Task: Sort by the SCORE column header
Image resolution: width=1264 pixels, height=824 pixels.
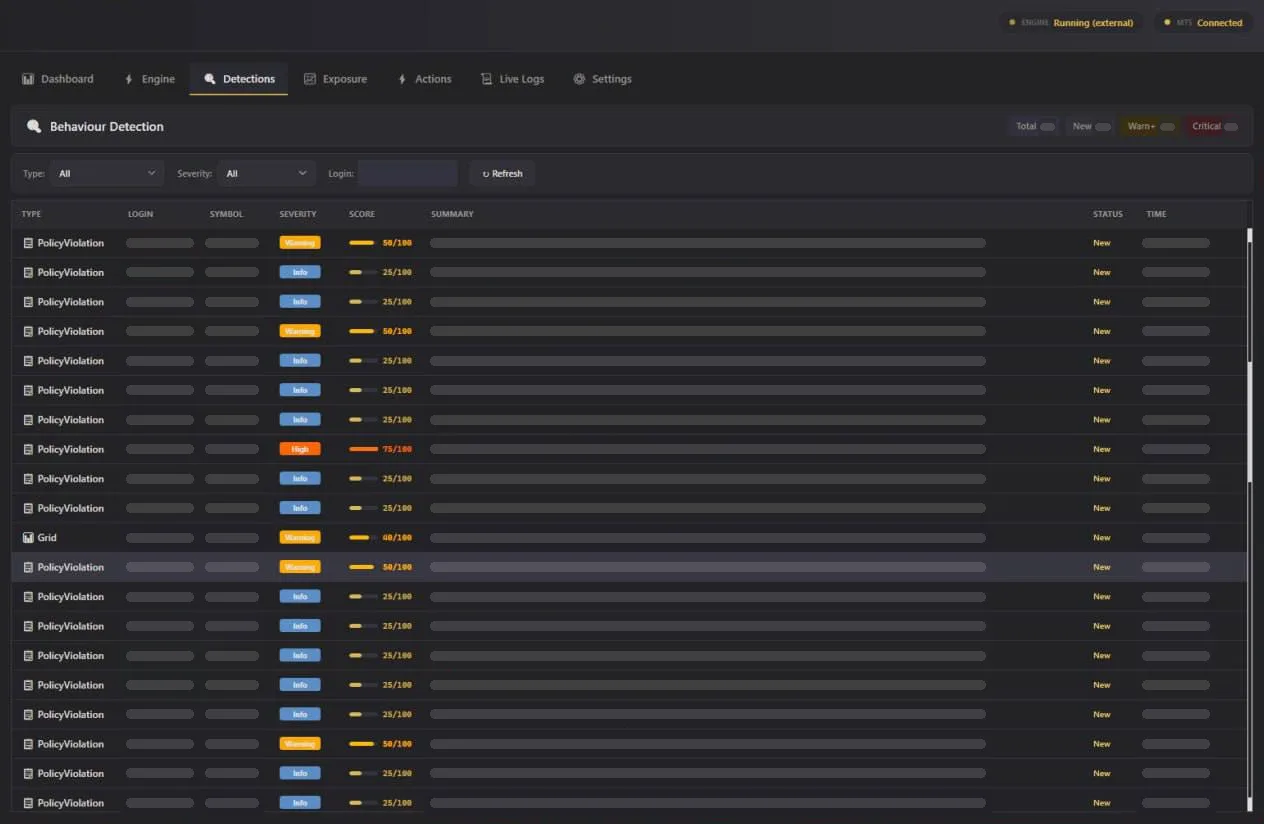Action: 362,214
